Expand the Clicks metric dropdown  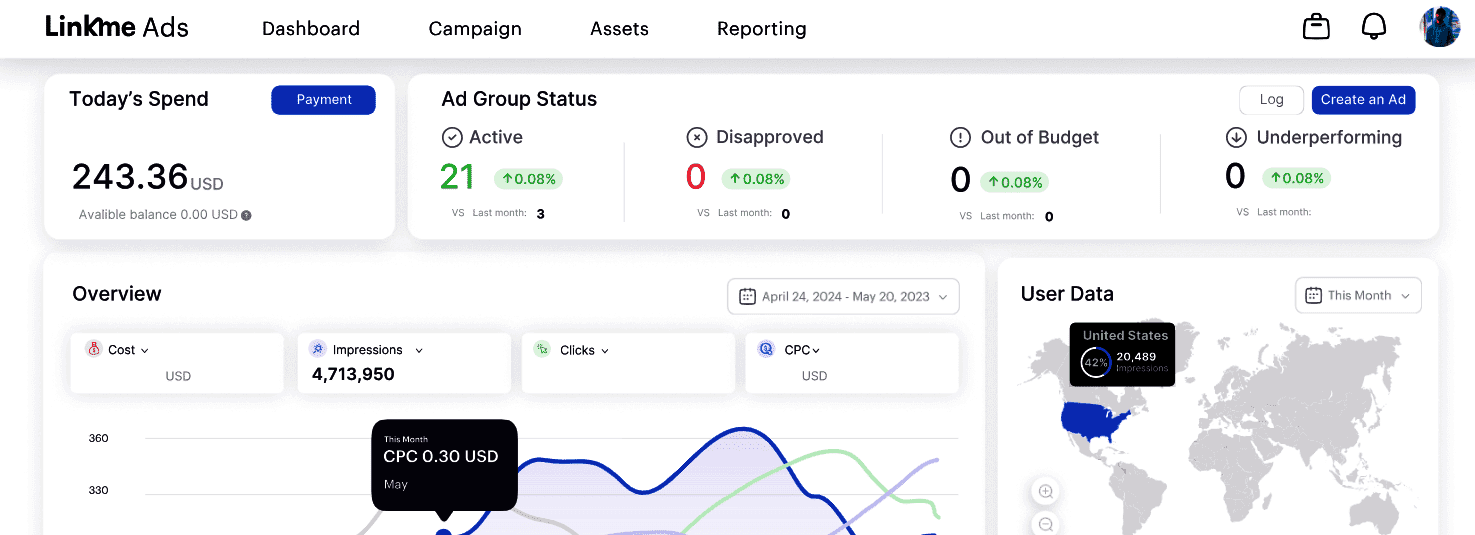coord(605,351)
